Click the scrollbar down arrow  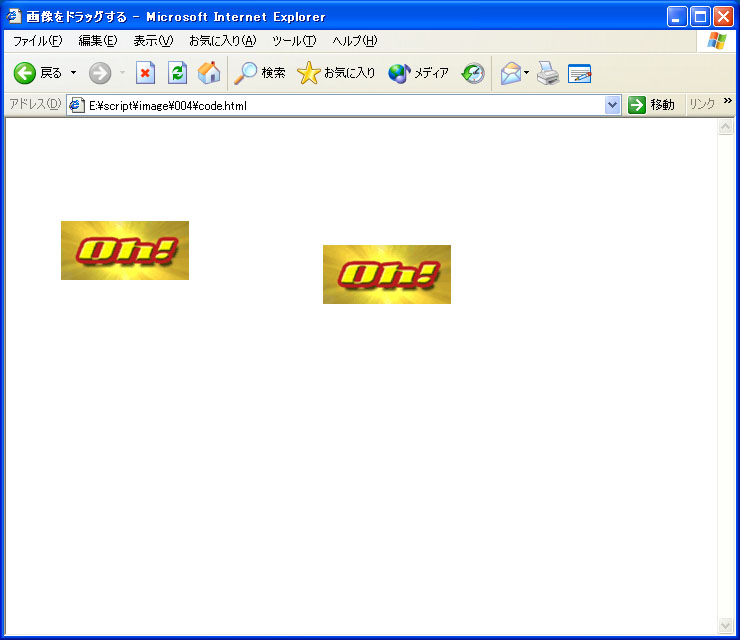(725, 626)
